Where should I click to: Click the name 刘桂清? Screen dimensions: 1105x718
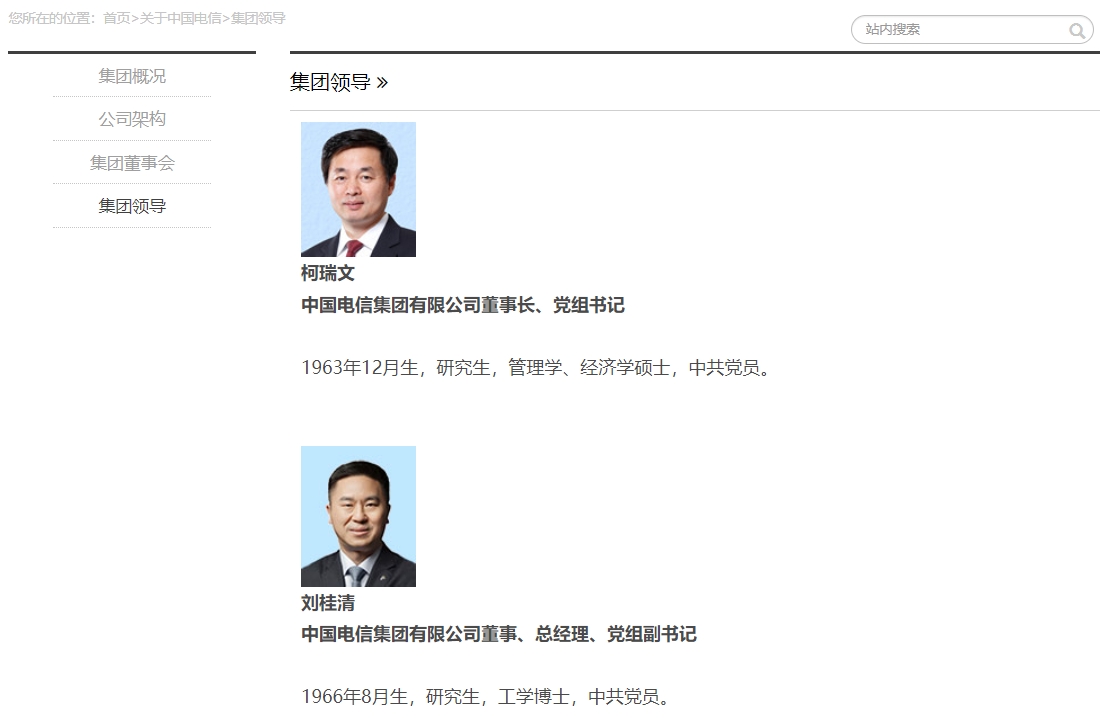tap(328, 603)
